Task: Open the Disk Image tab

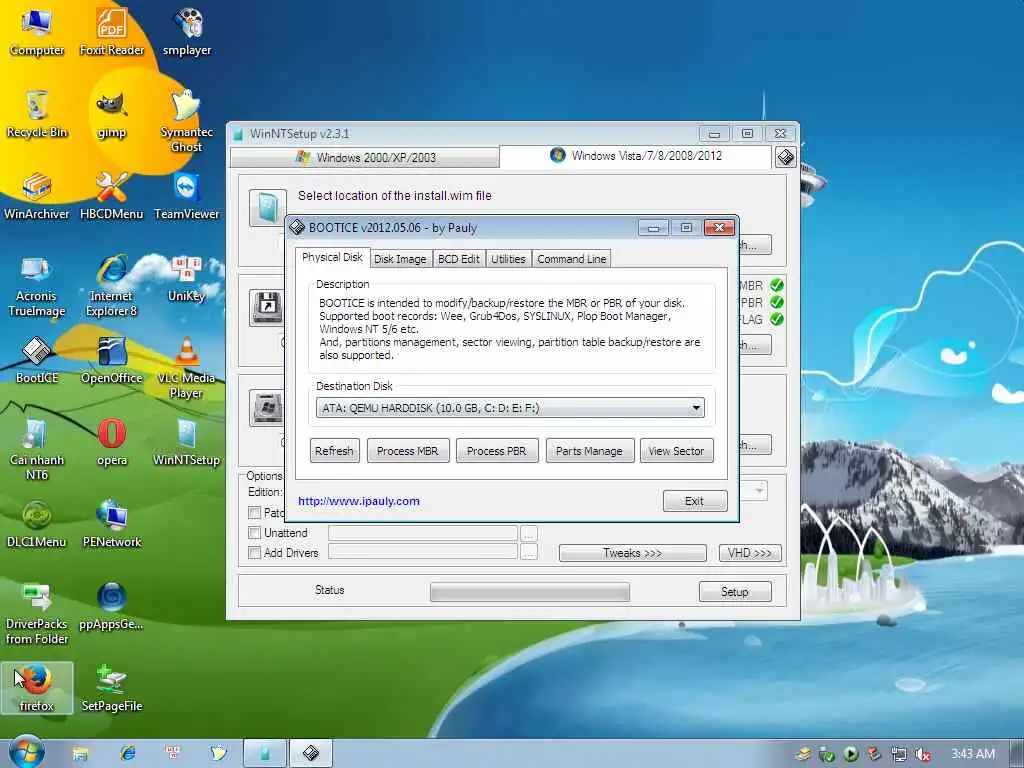Action: [400, 259]
